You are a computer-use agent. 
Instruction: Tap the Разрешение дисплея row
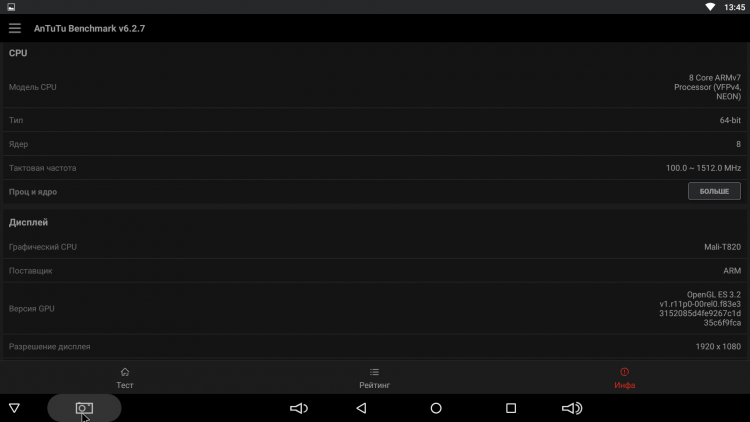click(375, 346)
